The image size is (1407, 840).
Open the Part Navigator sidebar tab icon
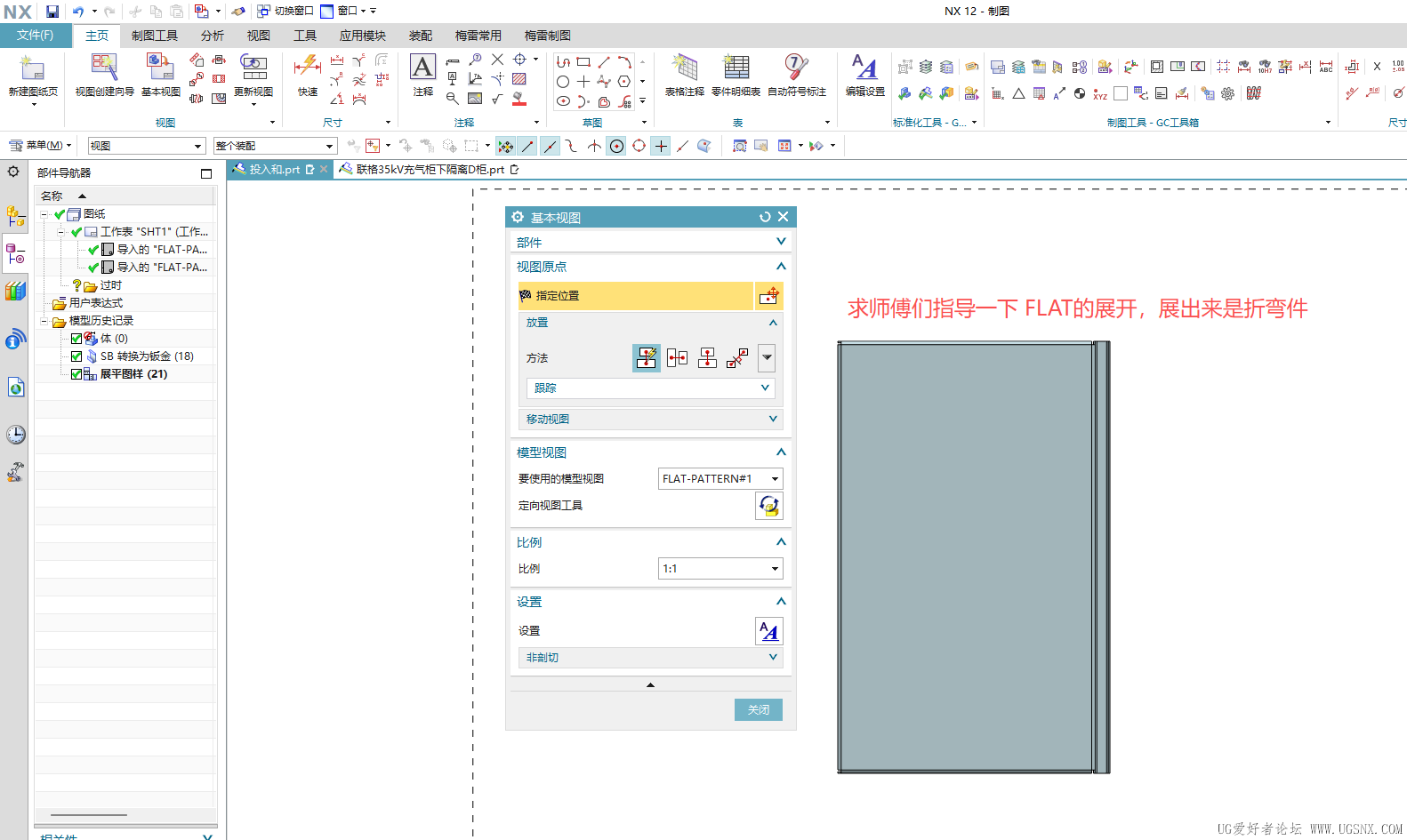[x=15, y=255]
